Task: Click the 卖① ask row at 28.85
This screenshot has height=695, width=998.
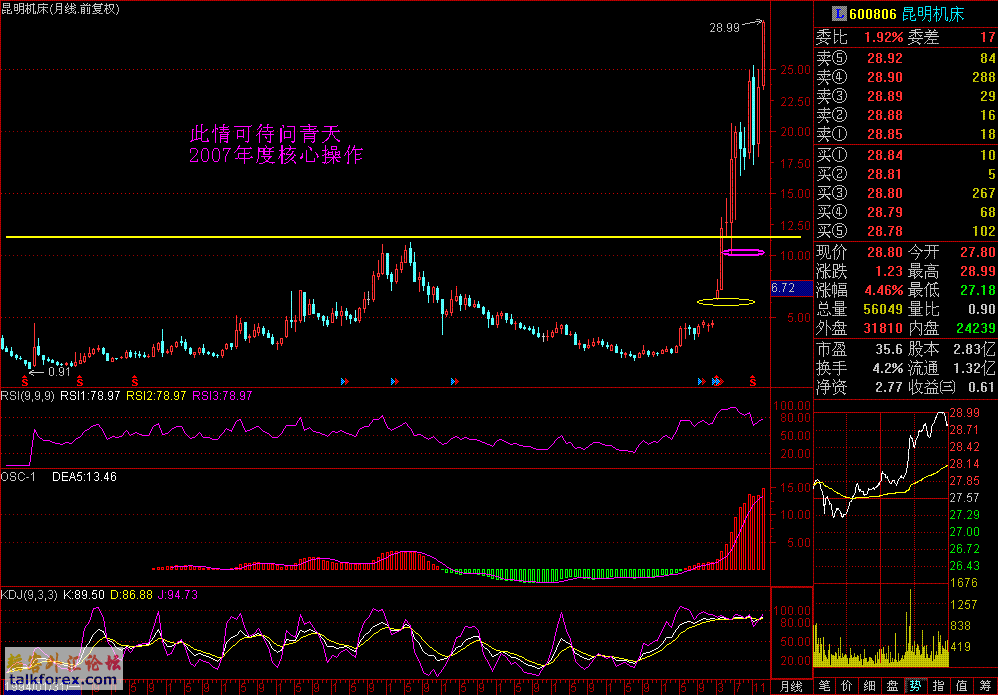Action: point(906,134)
